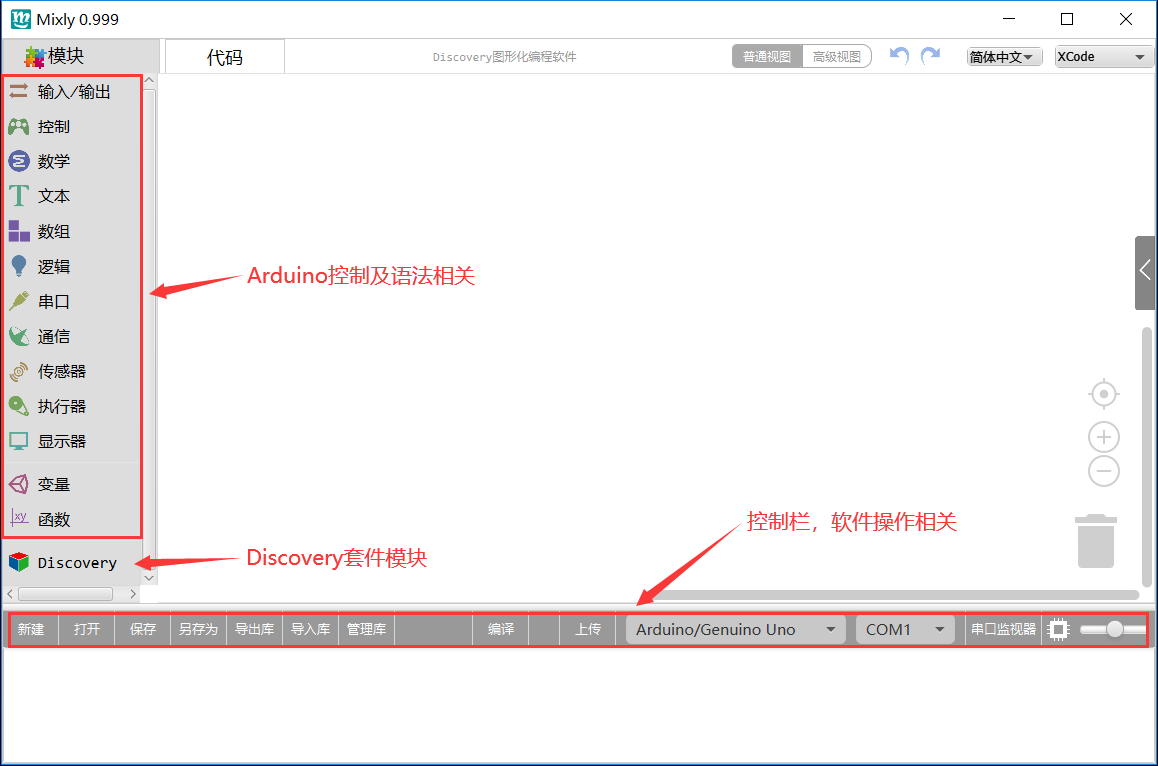Click the 管理库 button
The height and width of the screenshot is (766, 1158).
[x=366, y=629]
